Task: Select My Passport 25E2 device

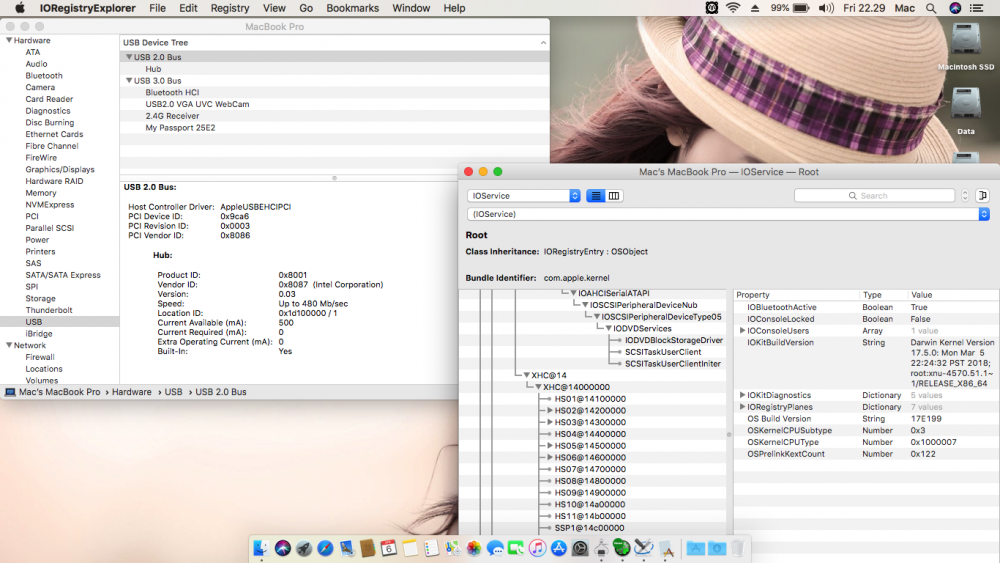Action: tap(180, 128)
